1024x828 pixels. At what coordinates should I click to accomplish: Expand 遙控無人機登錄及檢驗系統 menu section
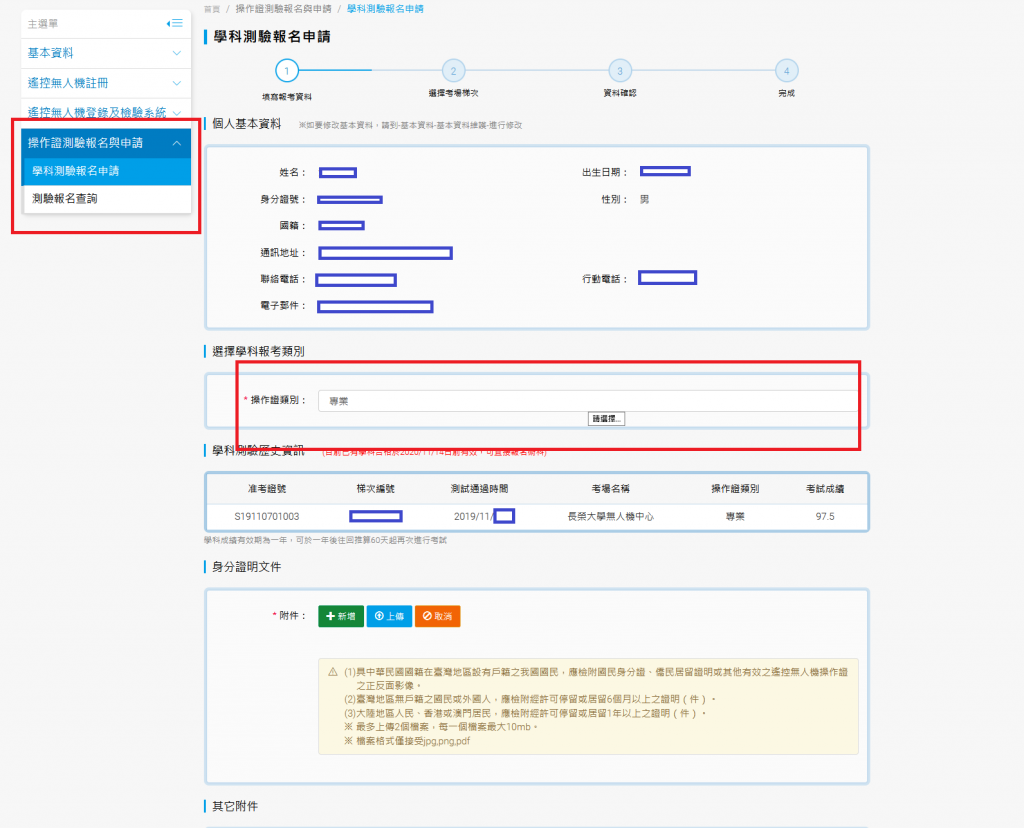coord(176,113)
